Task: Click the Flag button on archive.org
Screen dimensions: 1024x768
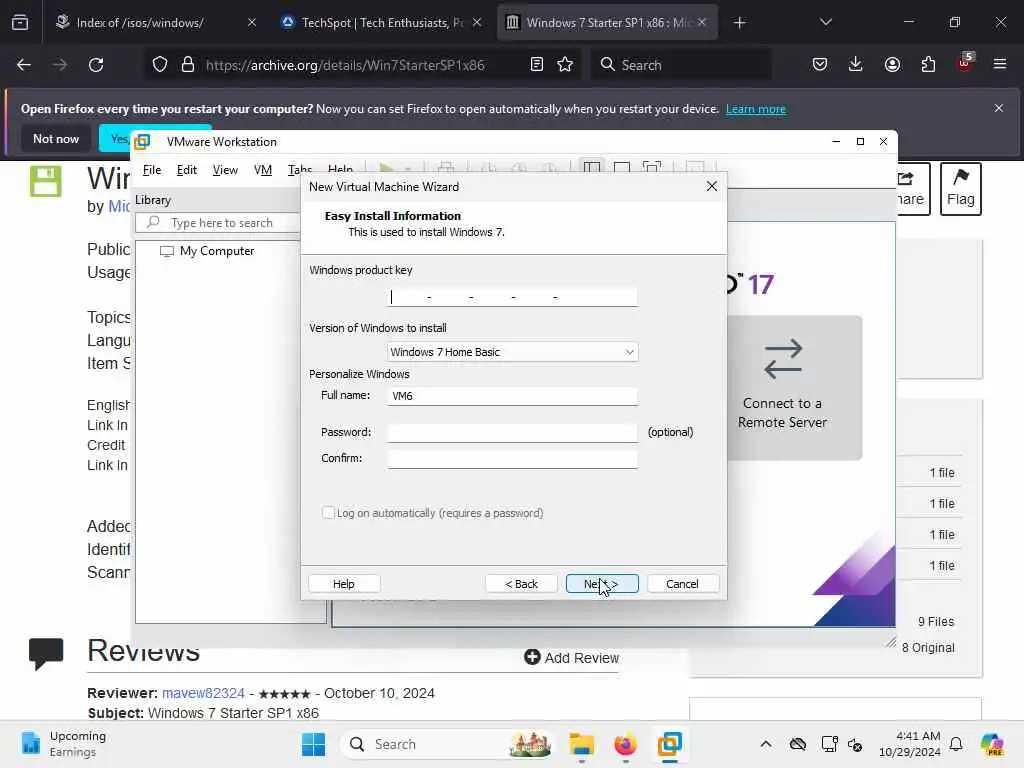Action: coord(961,189)
